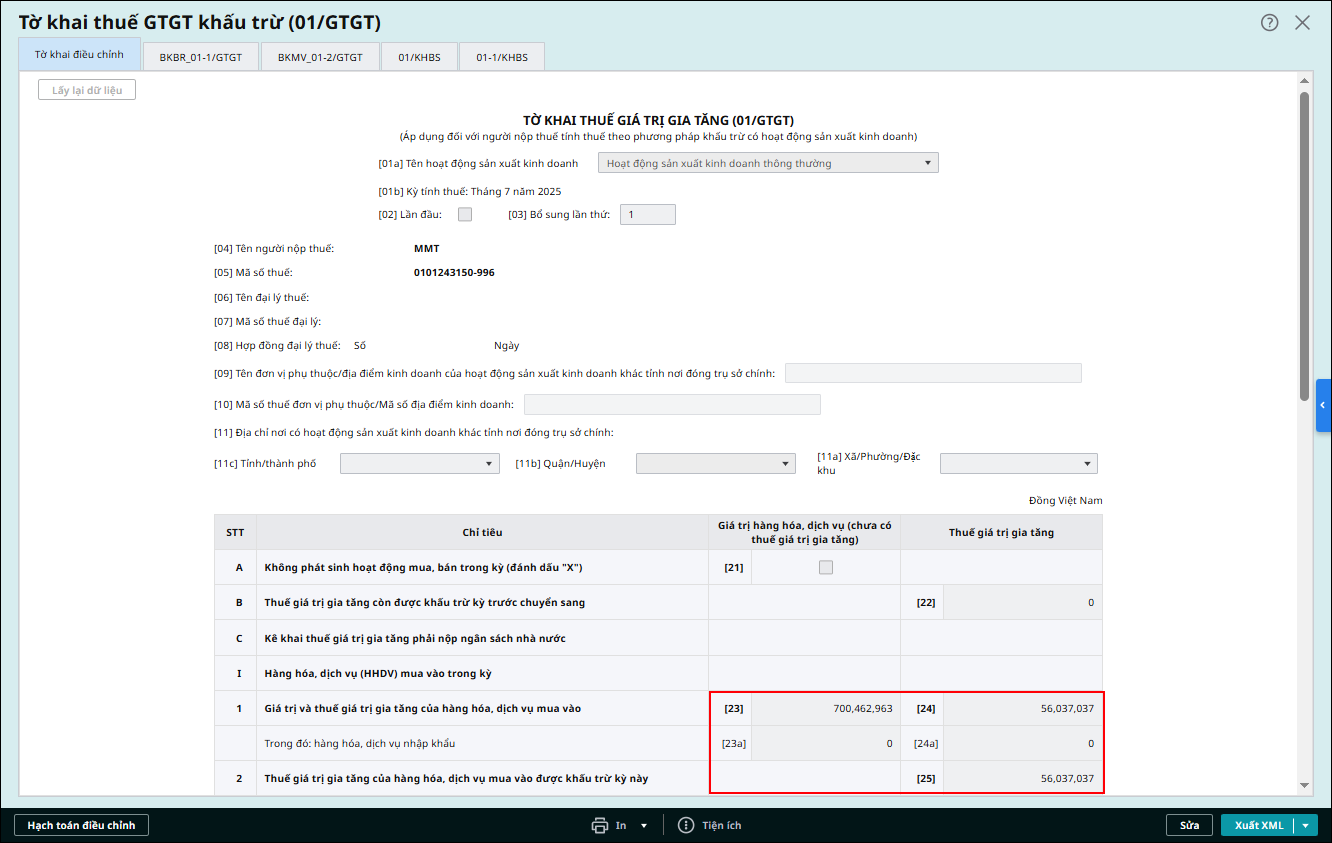Click the help question mark icon

[1269, 23]
